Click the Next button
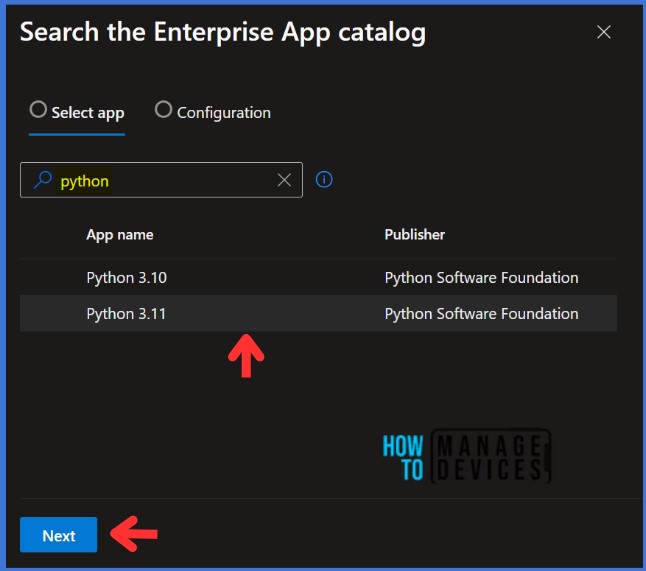646x571 pixels. [59, 535]
